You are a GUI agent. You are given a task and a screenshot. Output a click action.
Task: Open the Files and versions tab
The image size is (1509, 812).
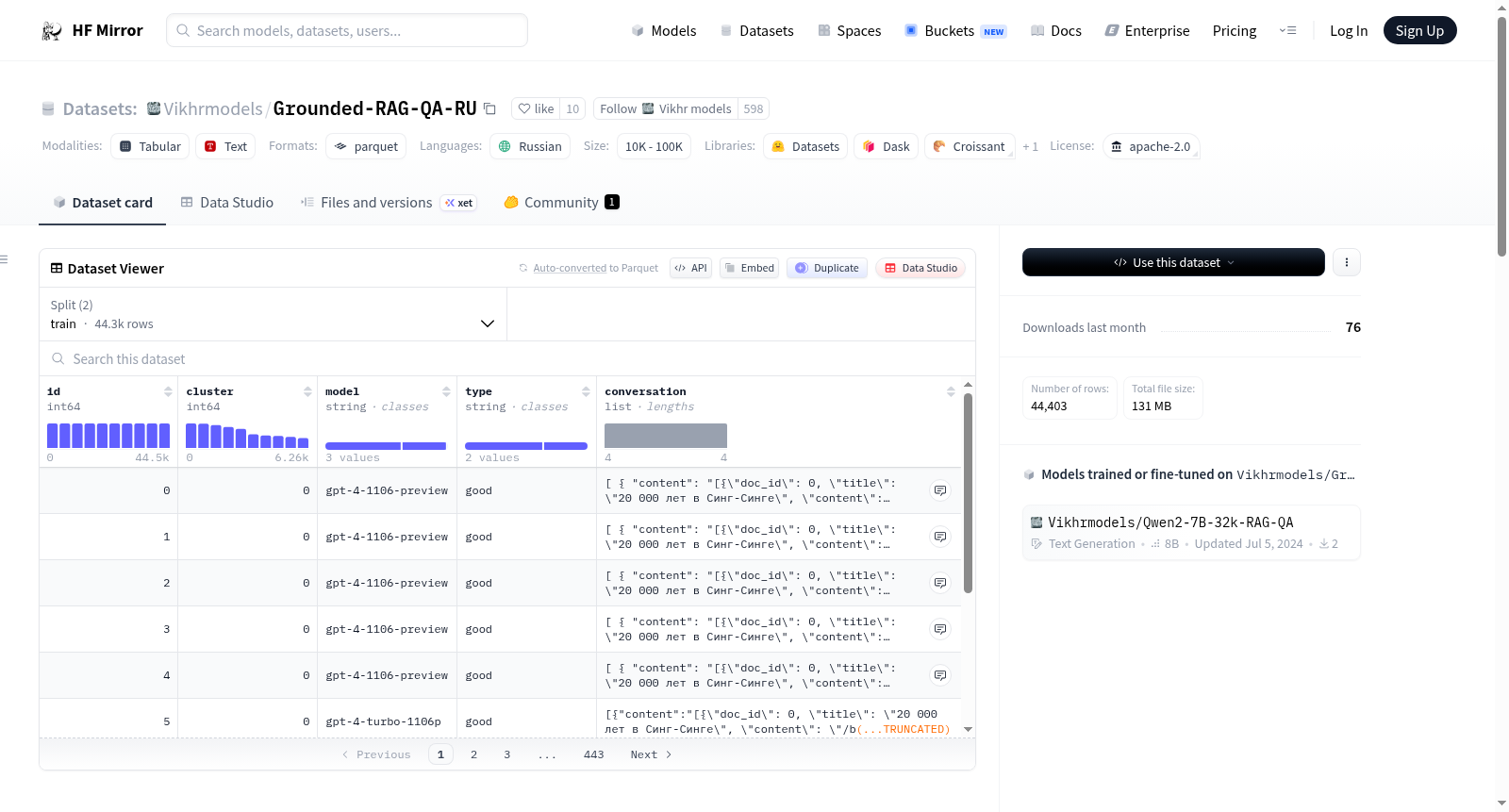point(389,203)
